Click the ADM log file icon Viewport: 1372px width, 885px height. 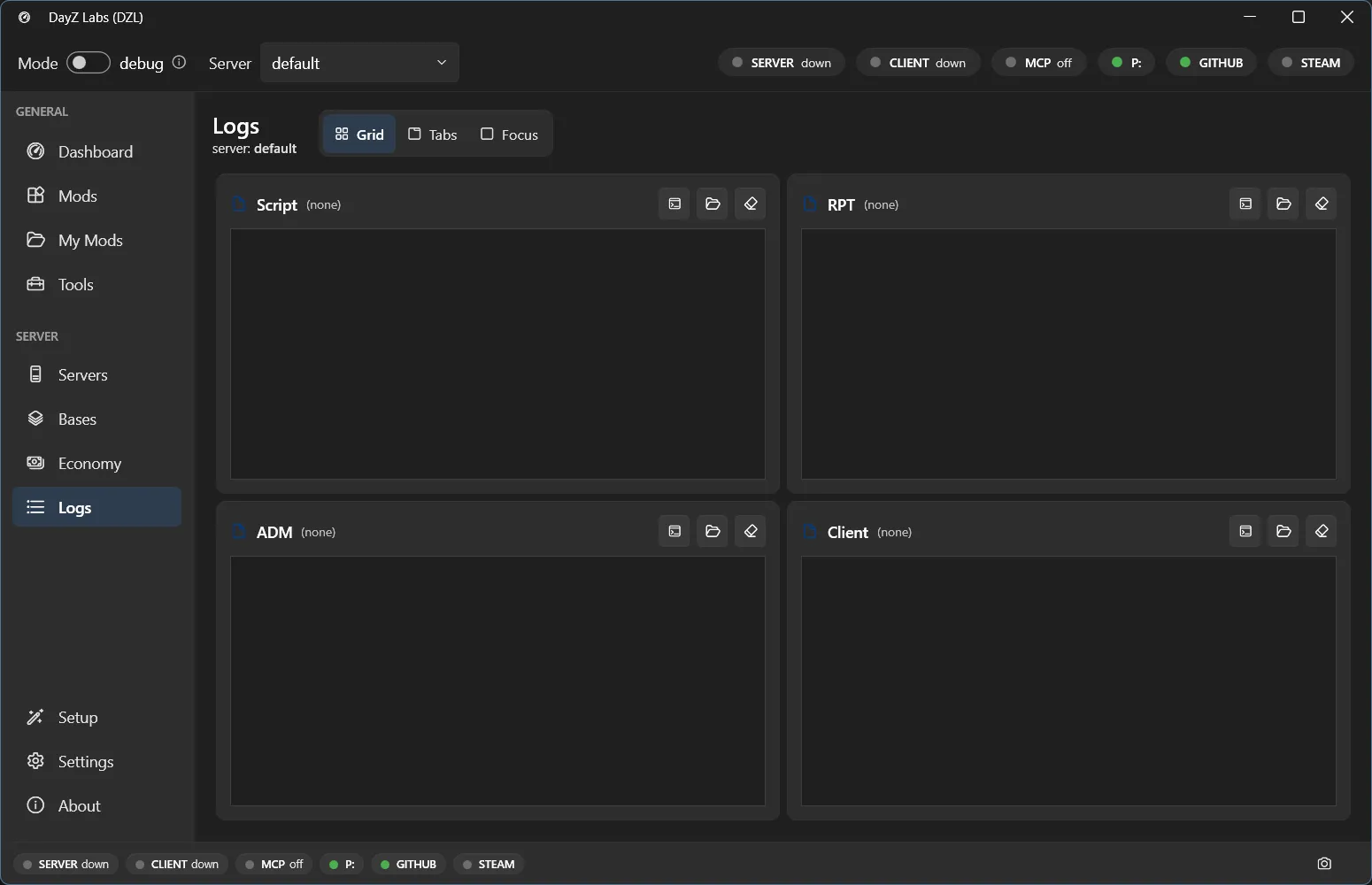click(238, 532)
